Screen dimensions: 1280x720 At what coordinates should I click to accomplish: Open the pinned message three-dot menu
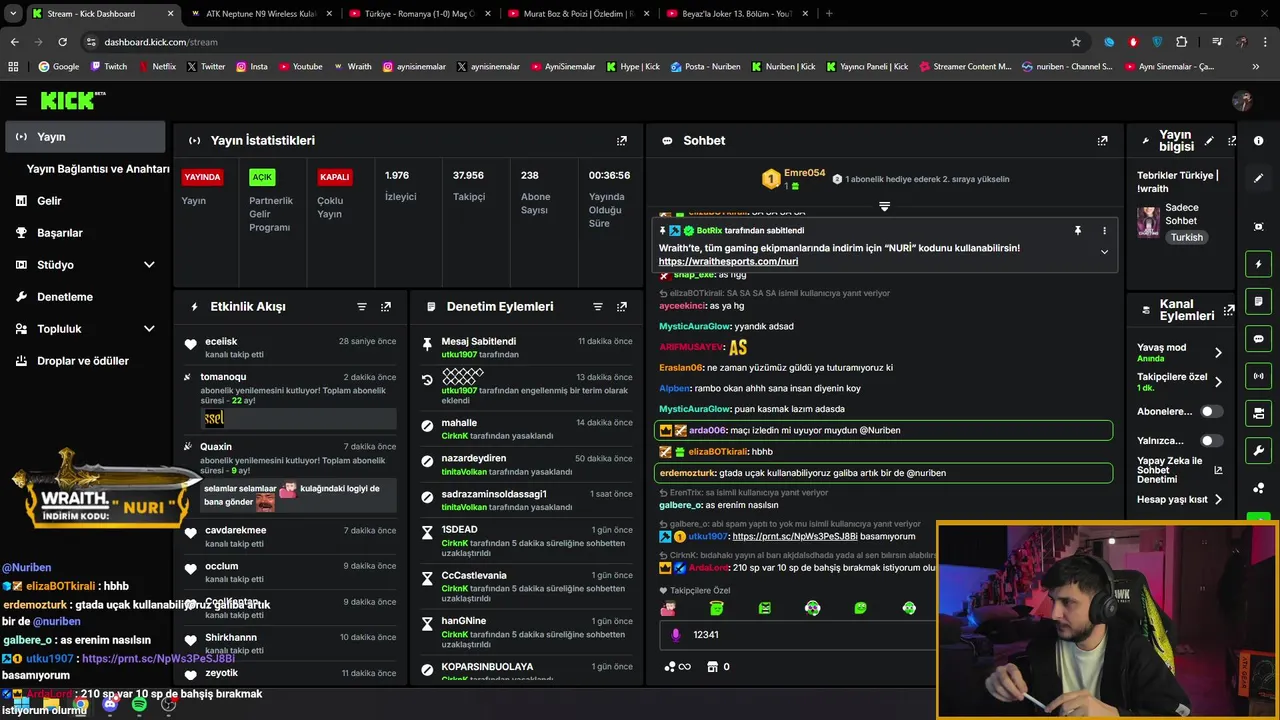coord(1104,230)
